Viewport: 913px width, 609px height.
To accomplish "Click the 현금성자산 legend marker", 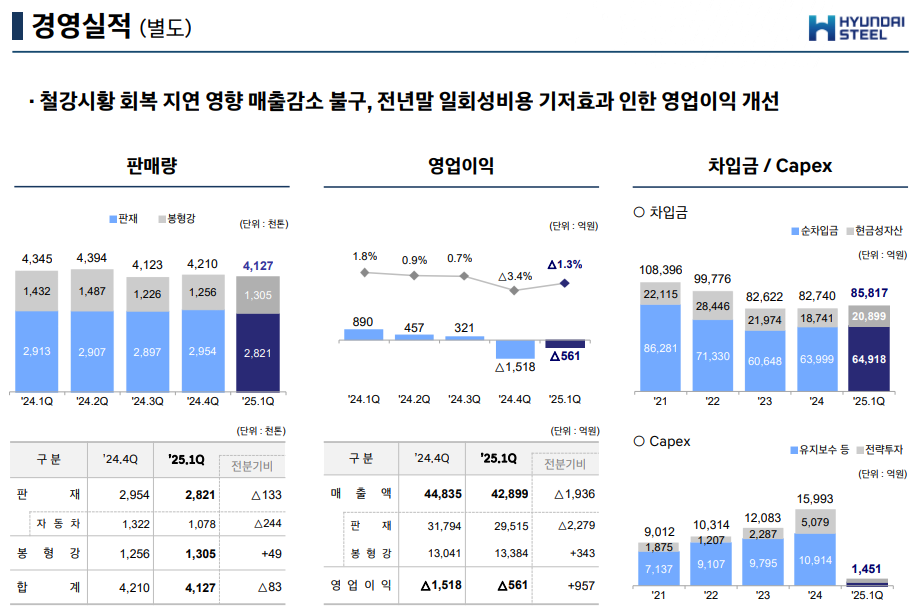I will (x=849, y=231).
